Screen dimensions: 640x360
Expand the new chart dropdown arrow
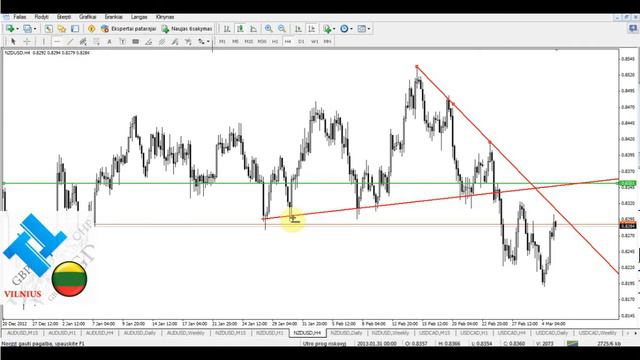(18, 29)
